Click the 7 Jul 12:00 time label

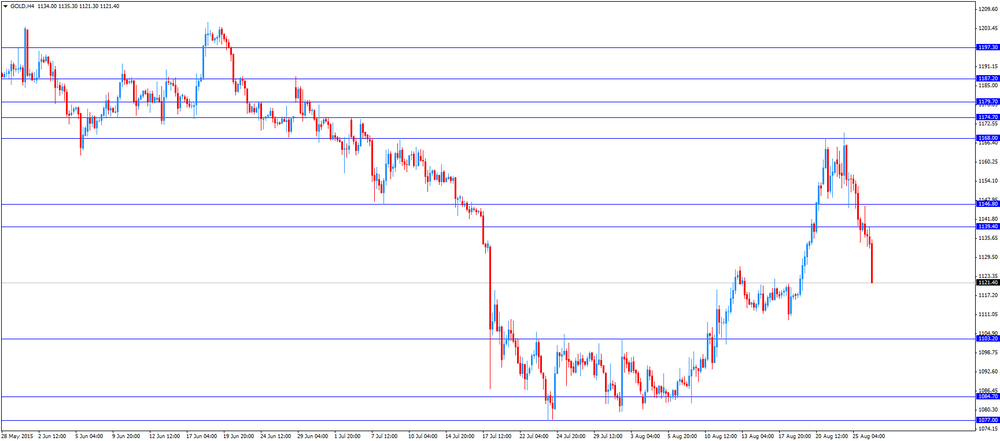[x=385, y=437]
